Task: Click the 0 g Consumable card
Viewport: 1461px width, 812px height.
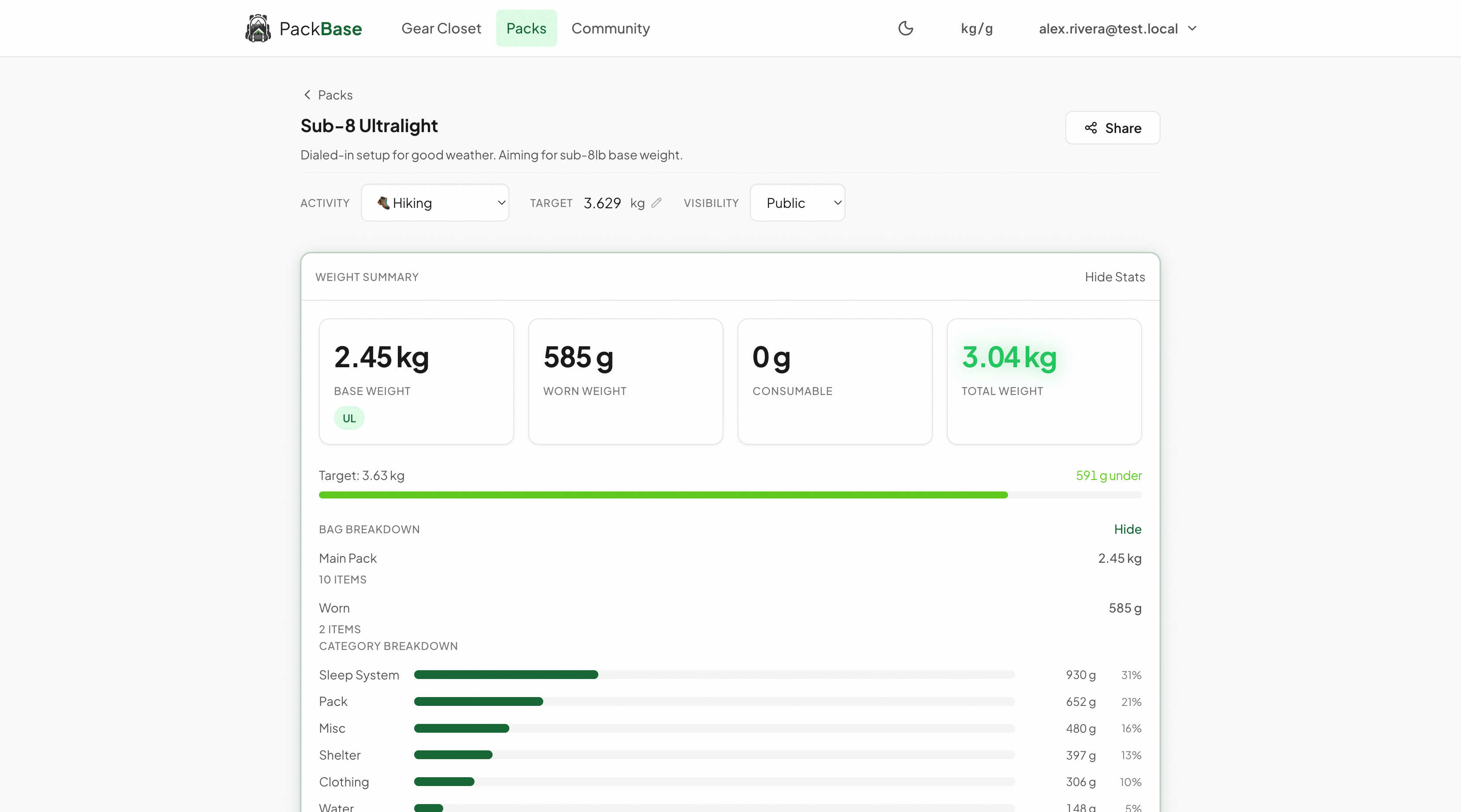Action: [x=835, y=381]
